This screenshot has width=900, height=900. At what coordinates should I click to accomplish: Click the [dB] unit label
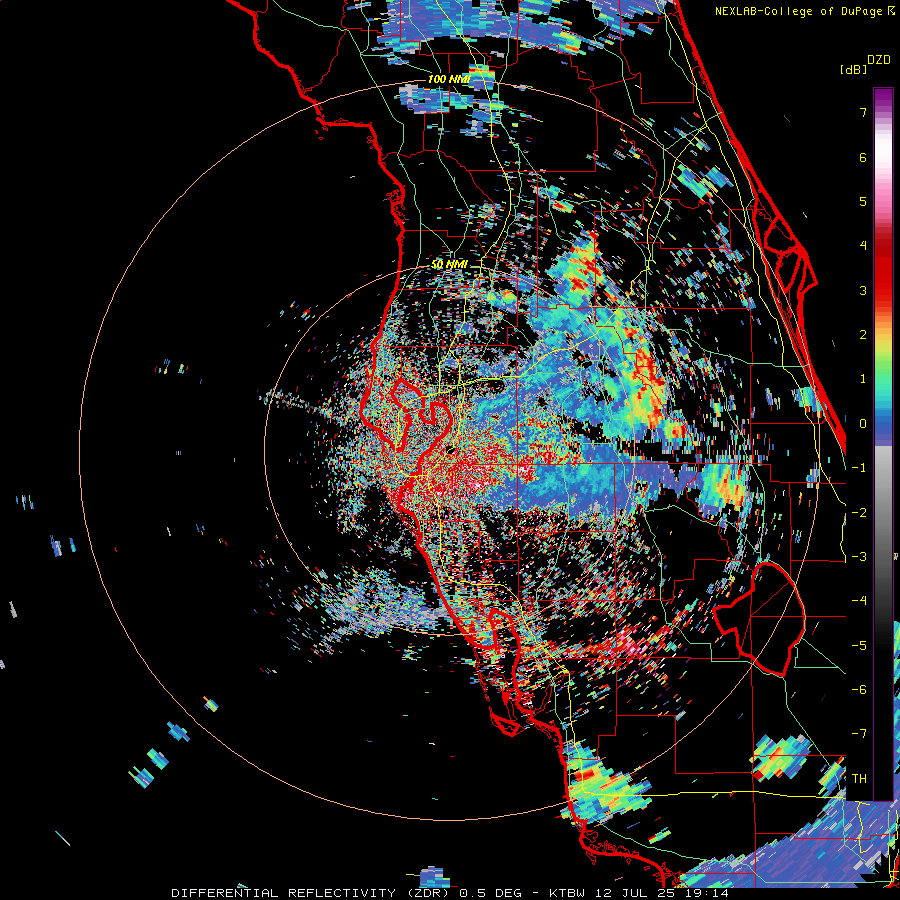coord(853,69)
